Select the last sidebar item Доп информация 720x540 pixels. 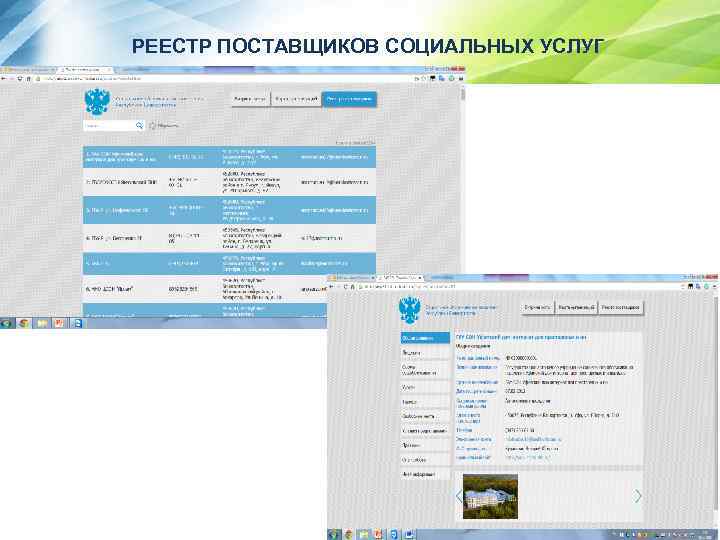click(425, 474)
